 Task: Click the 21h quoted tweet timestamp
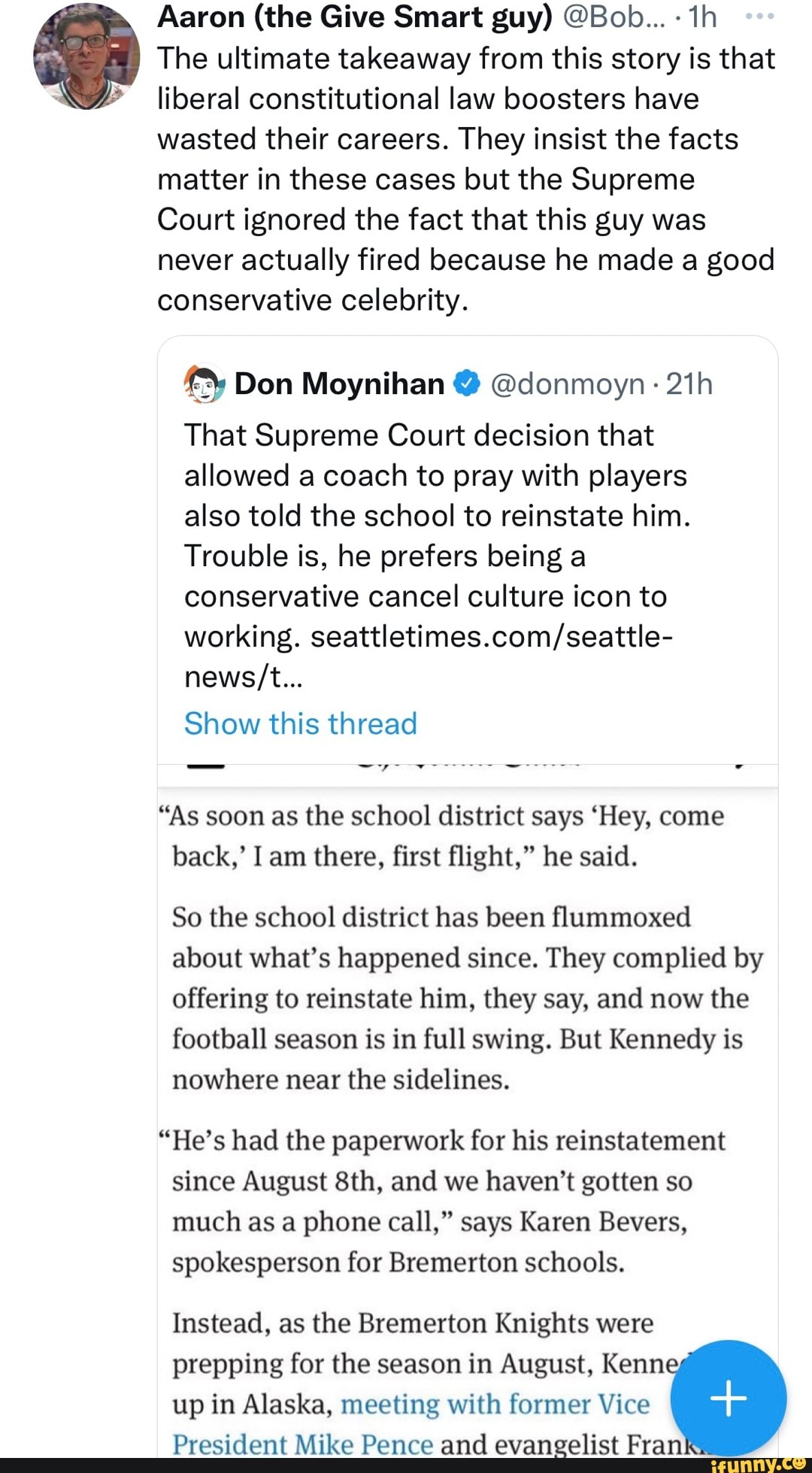click(689, 384)
